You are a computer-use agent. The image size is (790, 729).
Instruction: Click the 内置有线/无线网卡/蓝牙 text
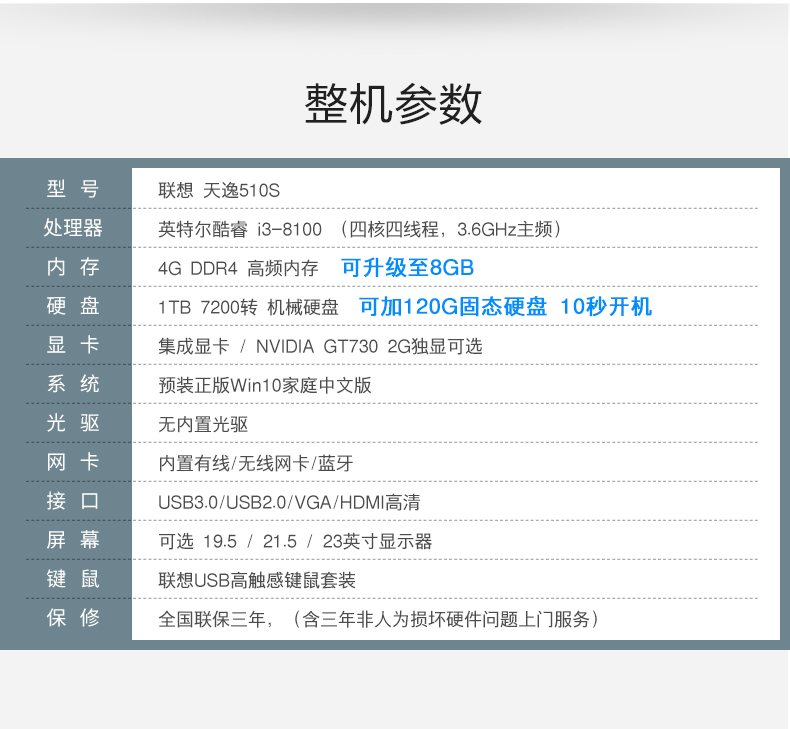pyautogui.click(x=256, y=463)
